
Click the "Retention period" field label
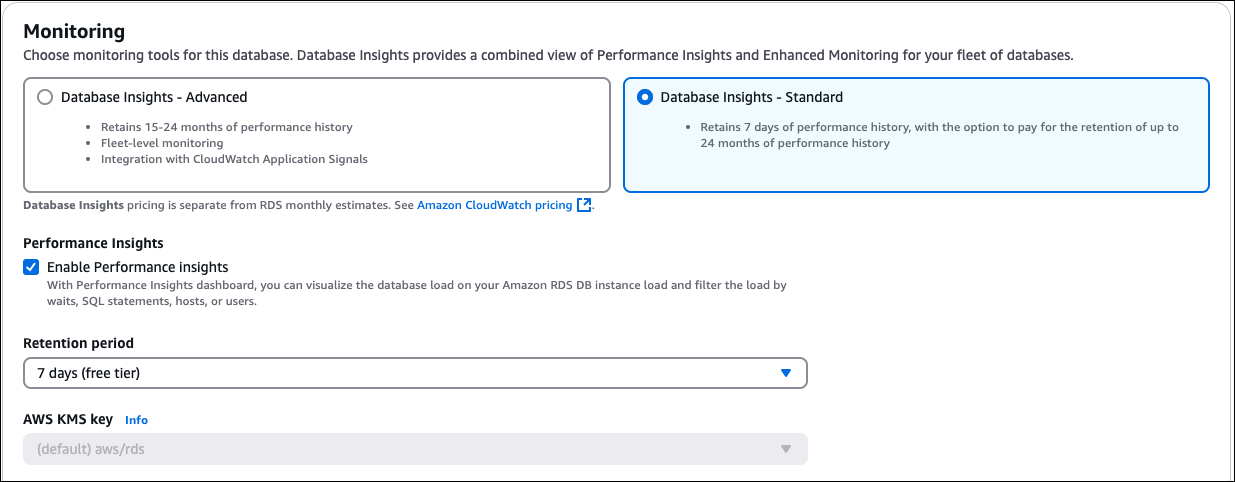pos(78,343)
